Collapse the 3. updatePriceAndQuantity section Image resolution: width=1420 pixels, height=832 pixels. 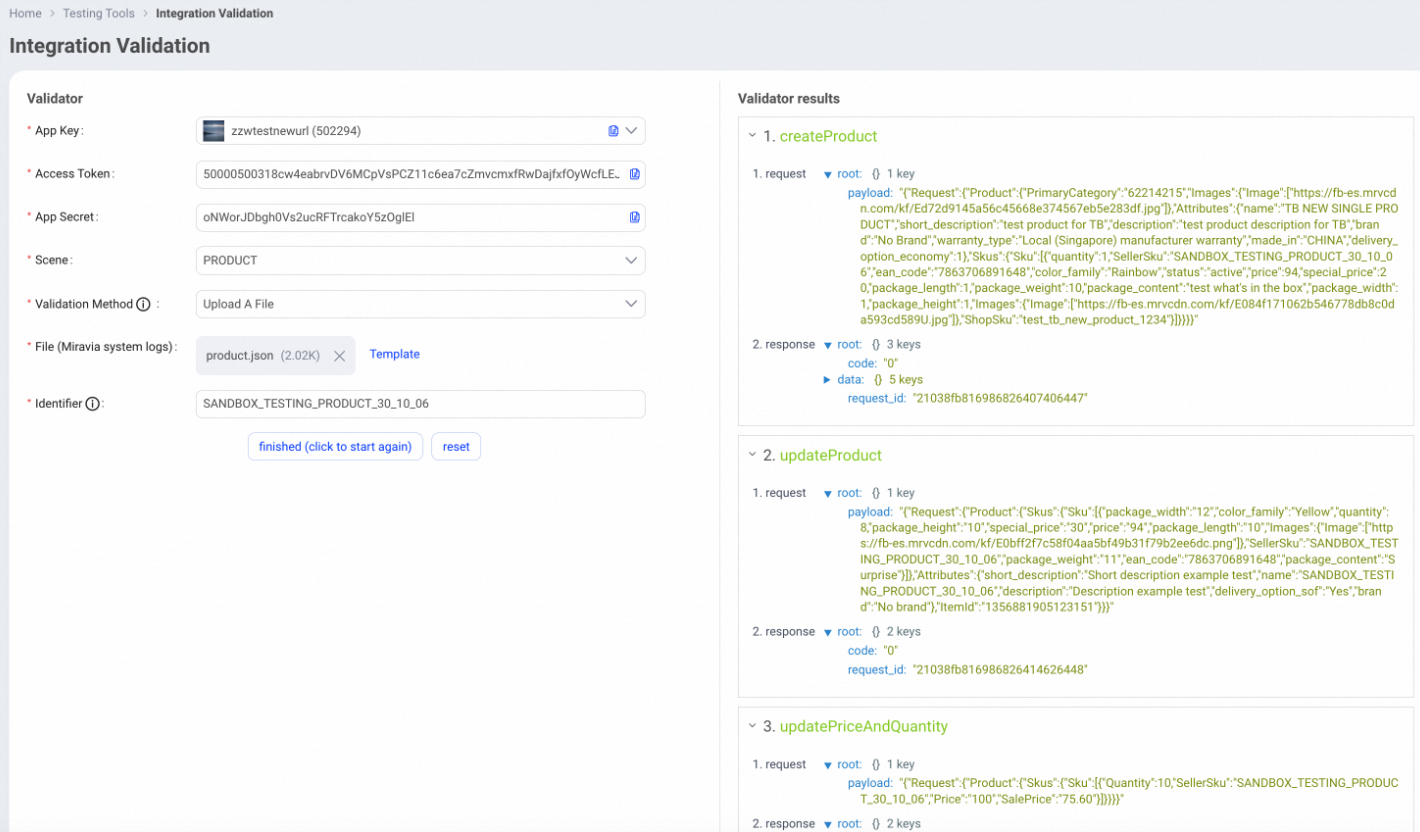[x=752, y=726]
